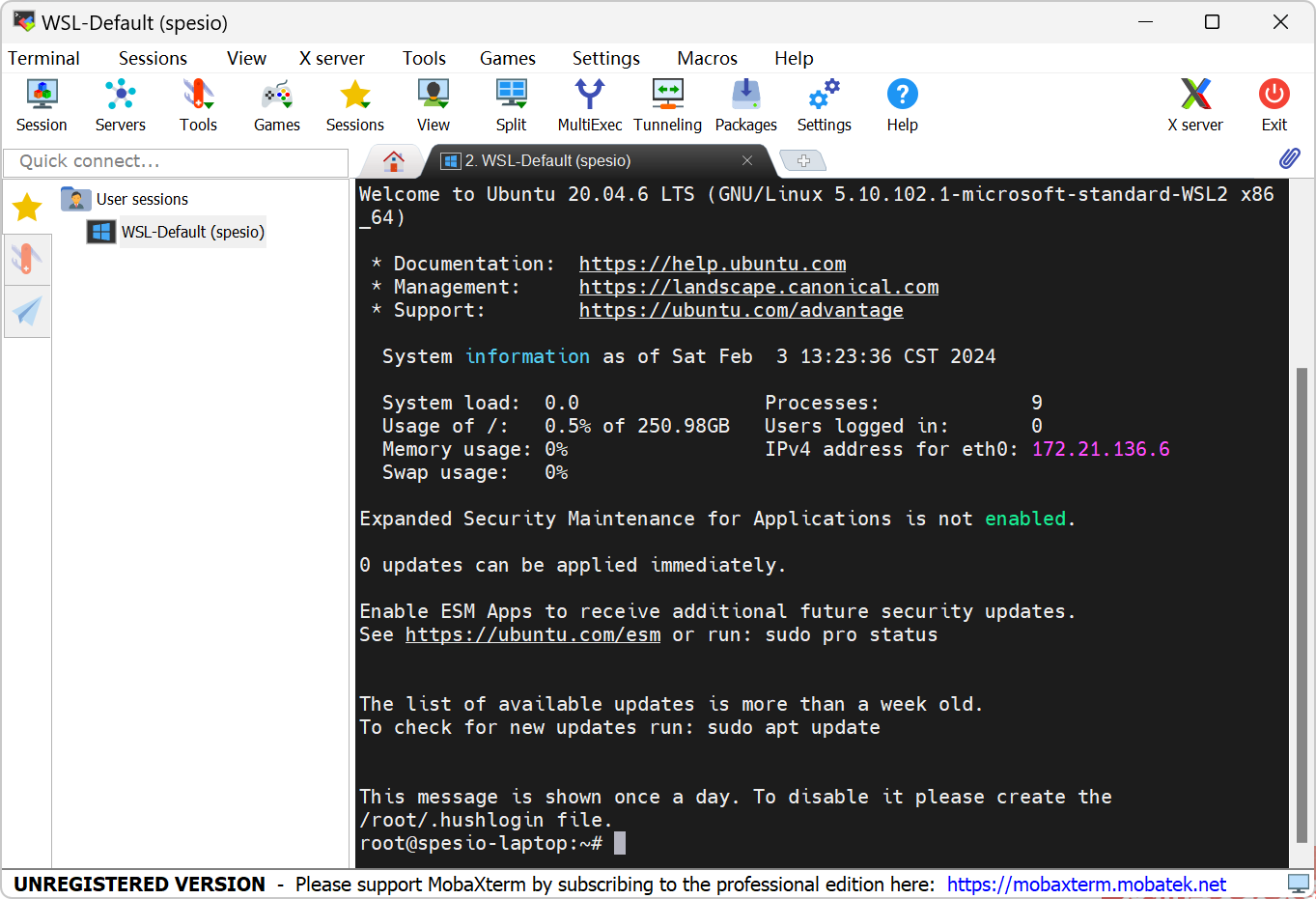This screenshot has height=899, width=1316.
Task: Open the Games toolbar icon
Action: (276, 104)
